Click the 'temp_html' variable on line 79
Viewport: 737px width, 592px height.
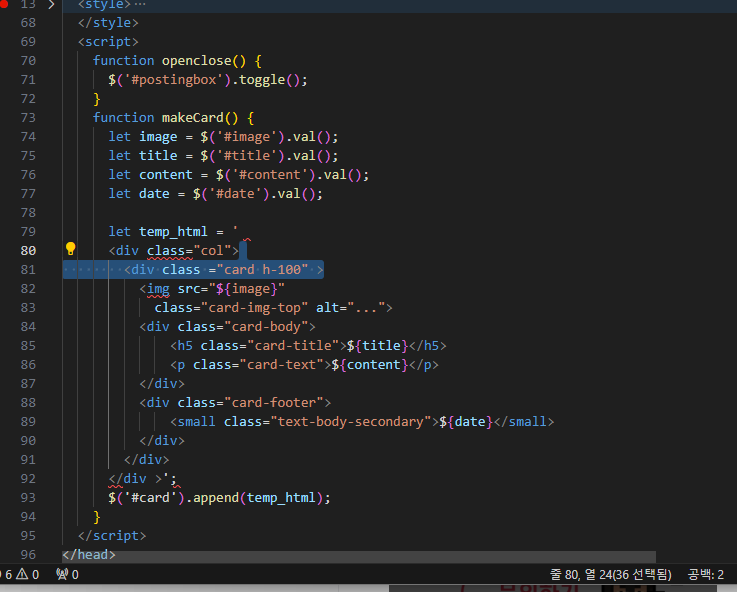pyautogui.click(x=173, y=232)
